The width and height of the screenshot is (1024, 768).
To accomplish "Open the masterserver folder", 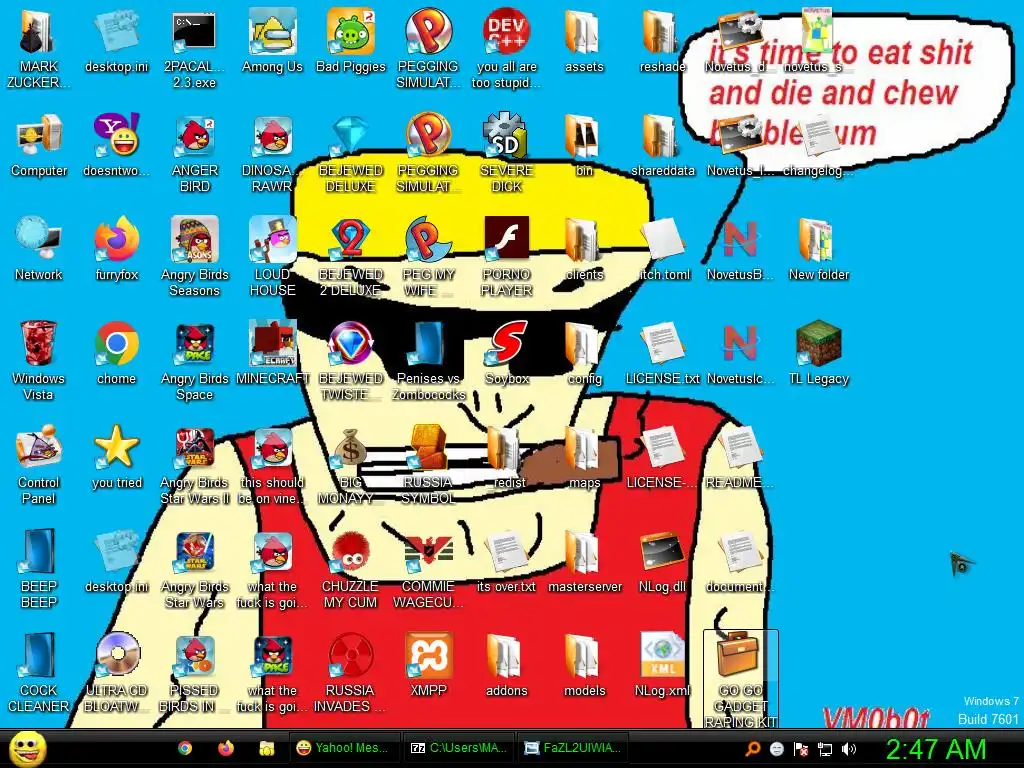I will [x=584, y=560].
